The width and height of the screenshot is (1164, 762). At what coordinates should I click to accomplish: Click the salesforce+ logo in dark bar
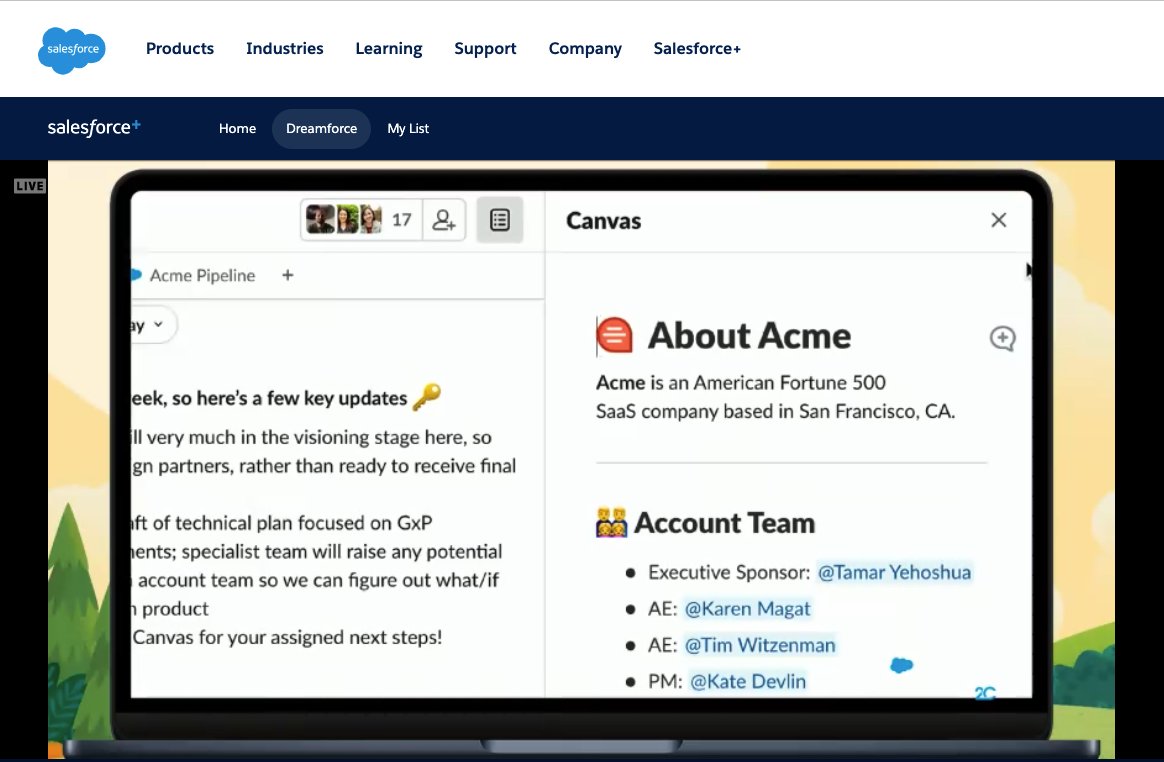[x=94, y=128]
